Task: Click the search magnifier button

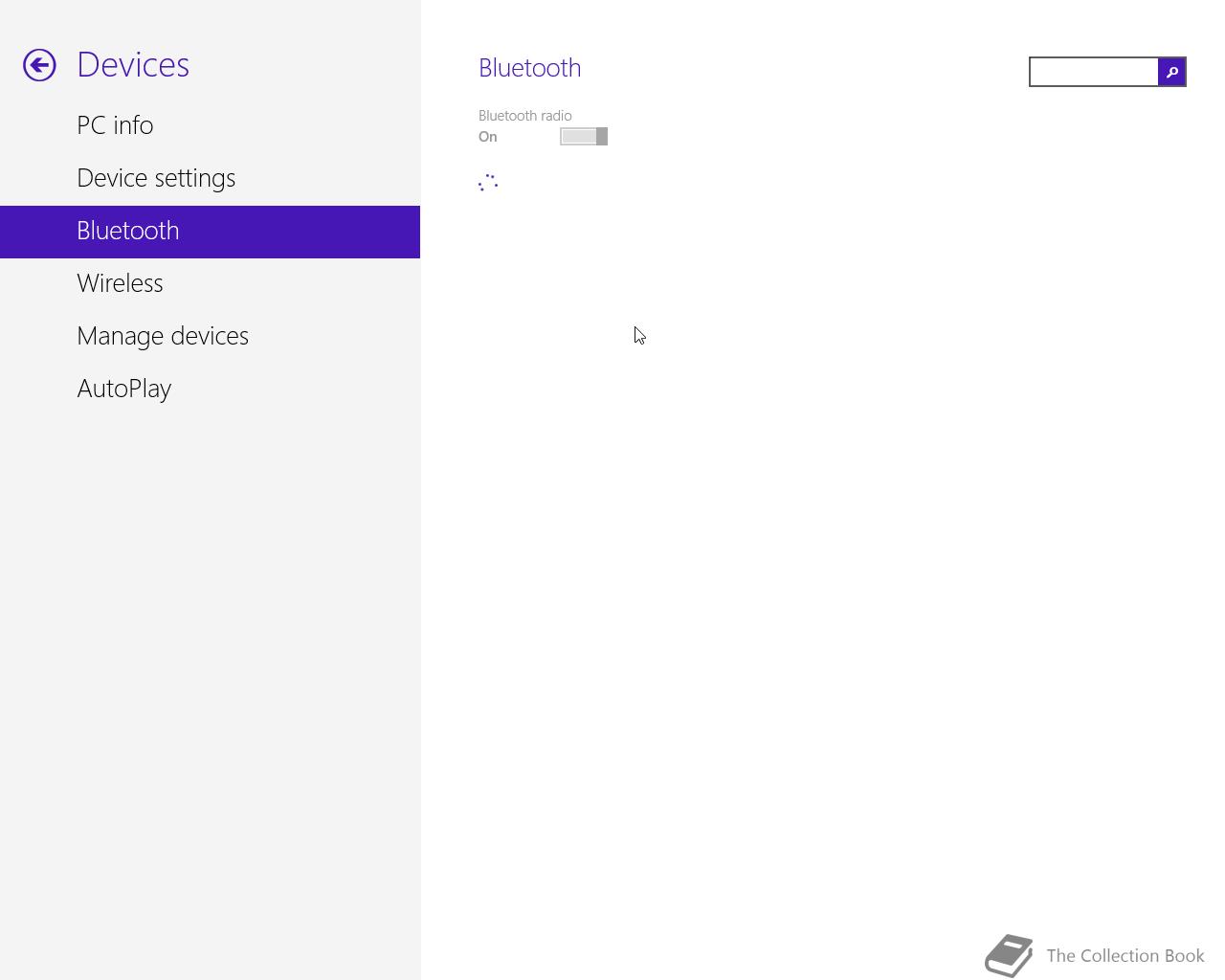Action: click(1171, 72)
